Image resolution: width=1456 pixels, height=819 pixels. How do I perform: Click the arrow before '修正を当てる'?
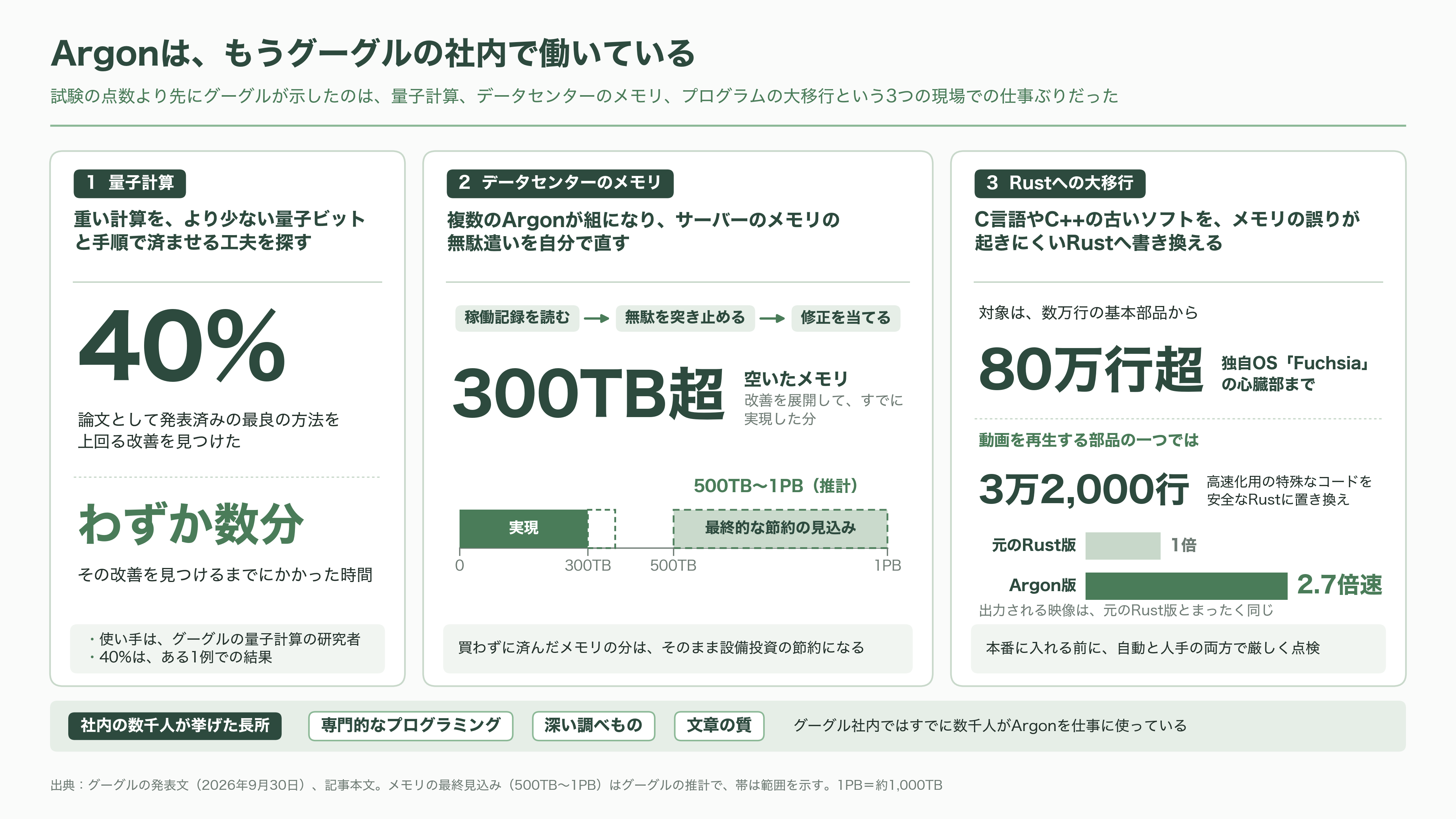coord(773,318)
